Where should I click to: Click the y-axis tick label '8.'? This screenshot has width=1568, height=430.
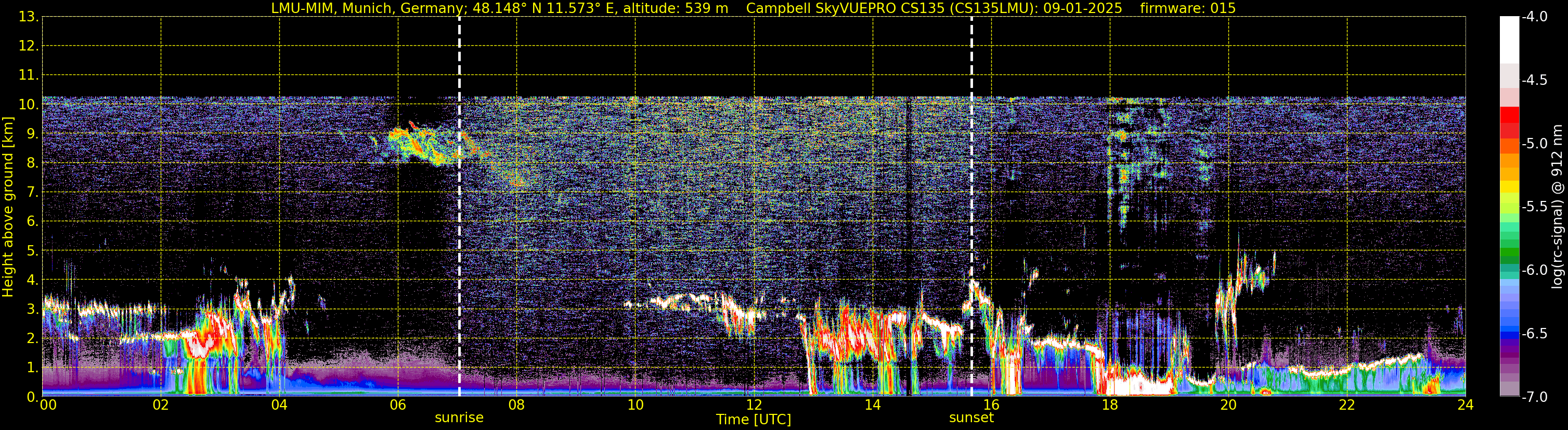click(x=32, y=162)
